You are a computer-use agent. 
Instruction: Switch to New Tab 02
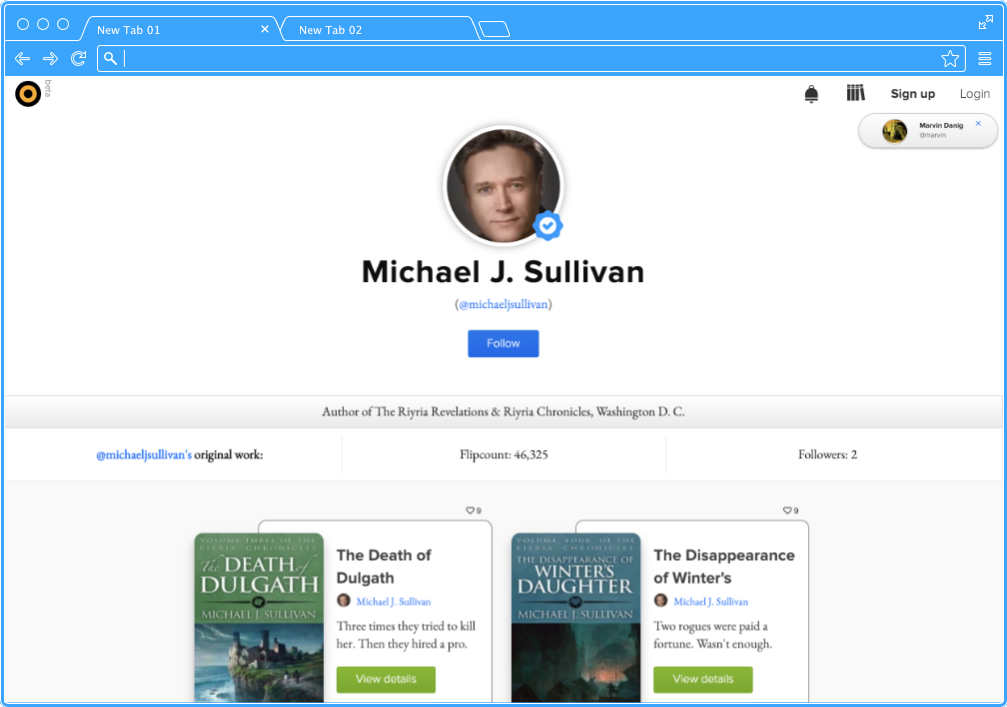coord(380,30)
